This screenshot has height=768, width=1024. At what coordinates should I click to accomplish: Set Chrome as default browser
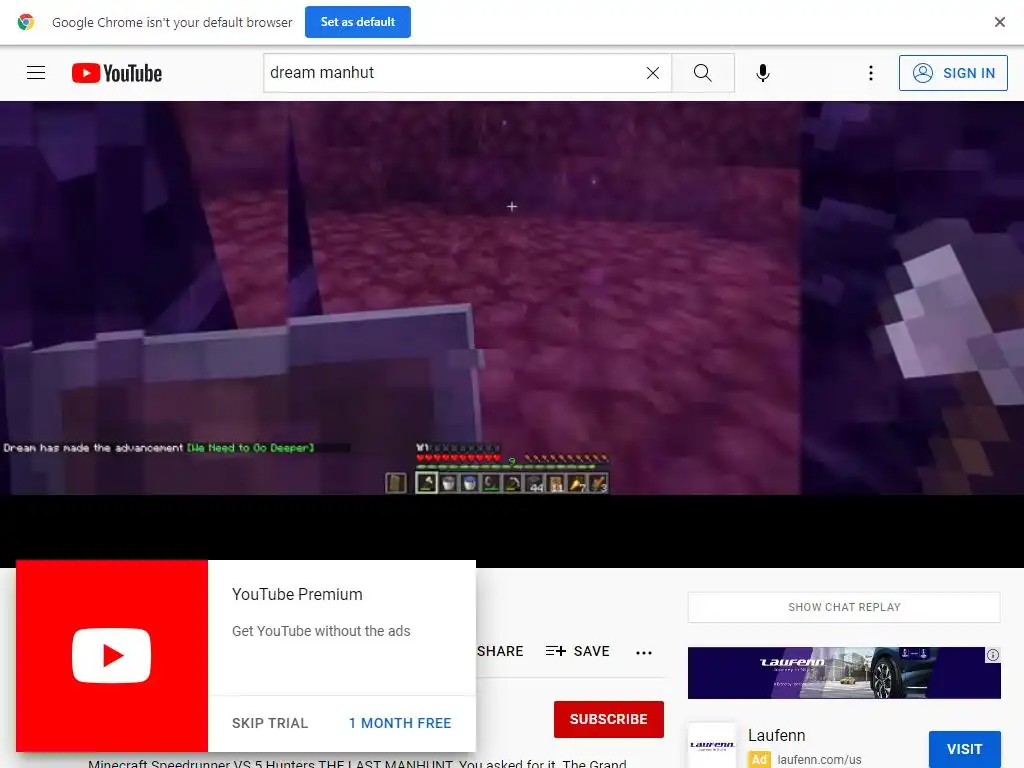point(358,22)
